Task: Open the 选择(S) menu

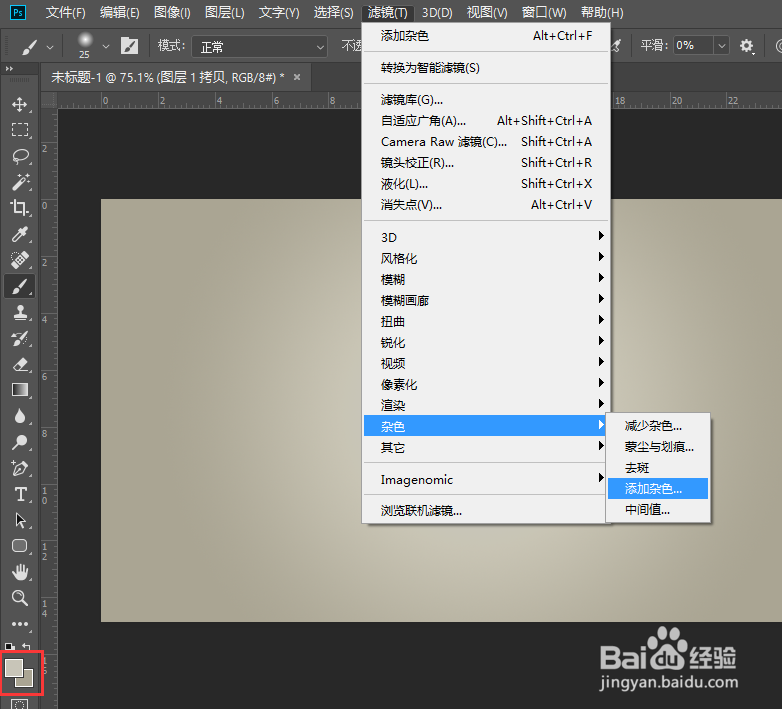Action: pyautogui.click(x=333, y=12)
